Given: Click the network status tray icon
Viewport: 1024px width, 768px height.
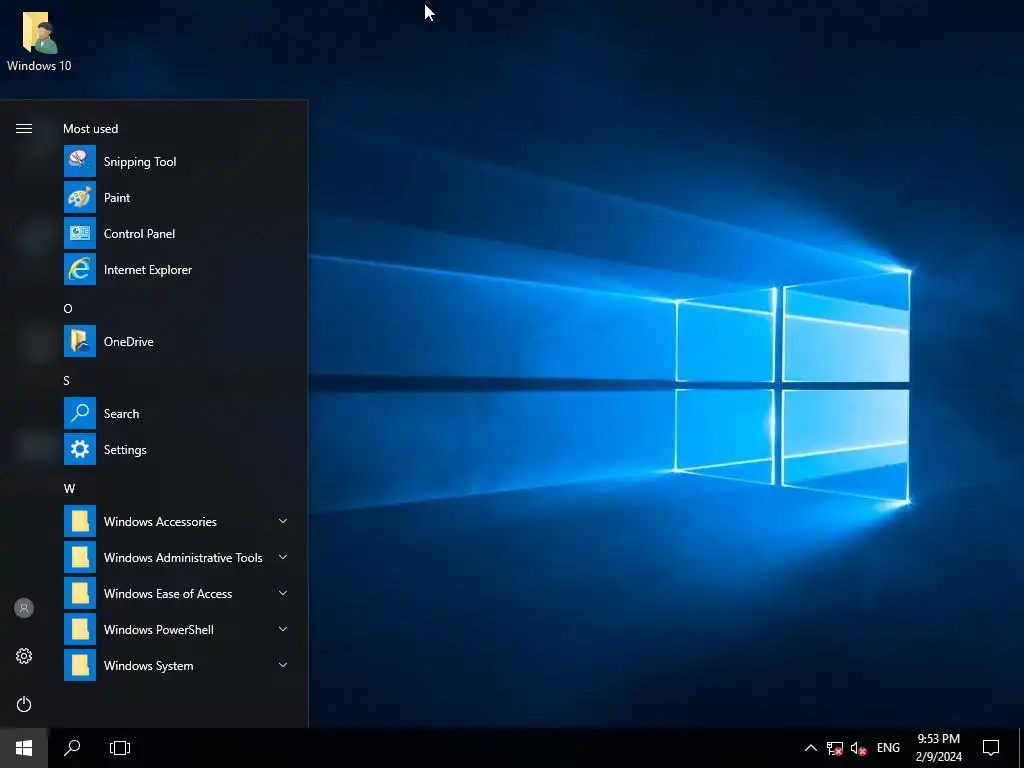Looking at the screenshot, I should (834, 748).
